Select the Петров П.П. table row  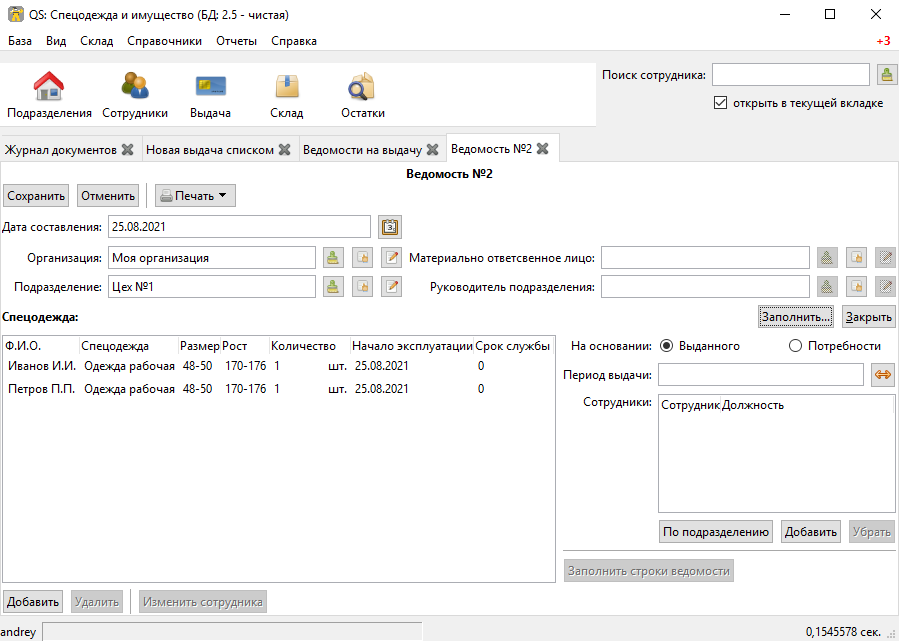[279, 389]
